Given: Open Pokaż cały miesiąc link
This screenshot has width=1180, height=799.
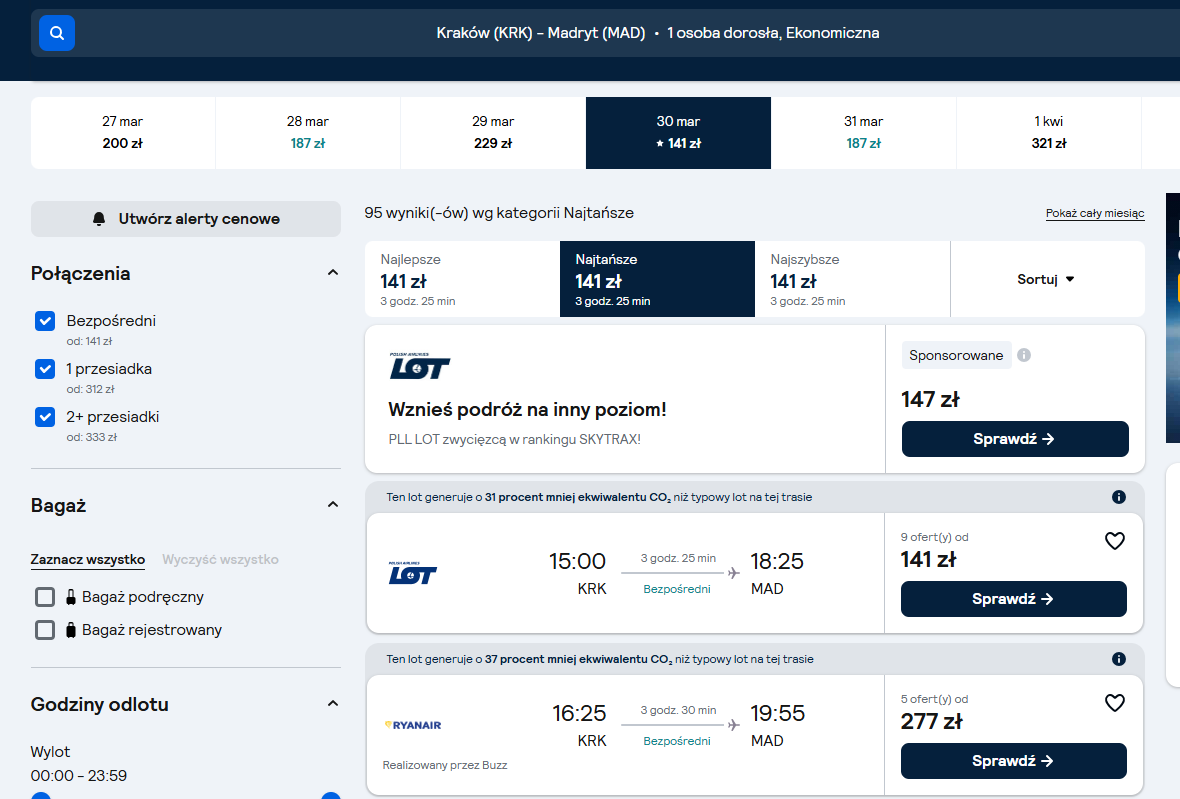Looking at the screenshot, I should pos(1095,214).
